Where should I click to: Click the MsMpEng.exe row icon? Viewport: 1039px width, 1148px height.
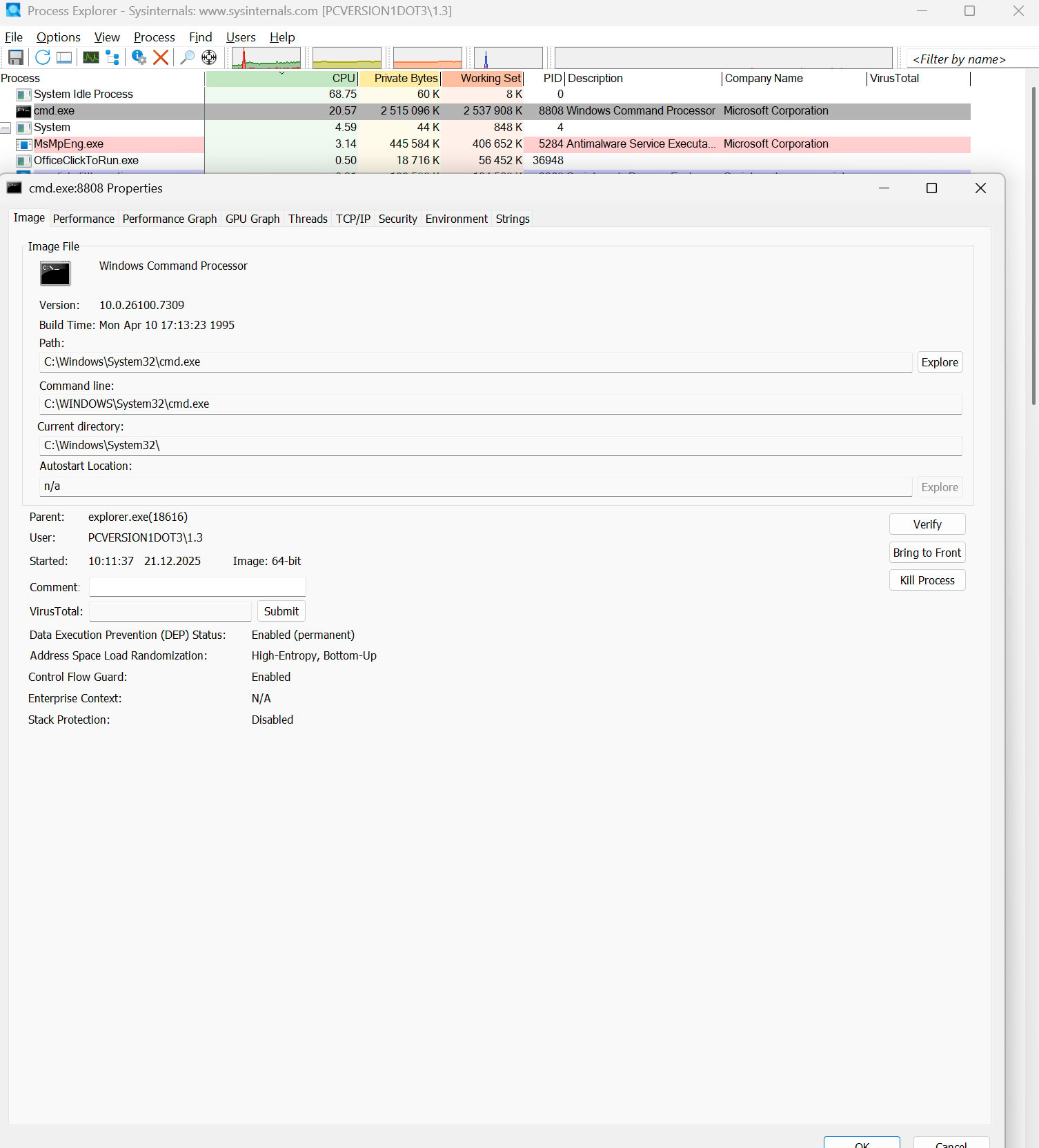pyautogui.click(x=23, y=144)
